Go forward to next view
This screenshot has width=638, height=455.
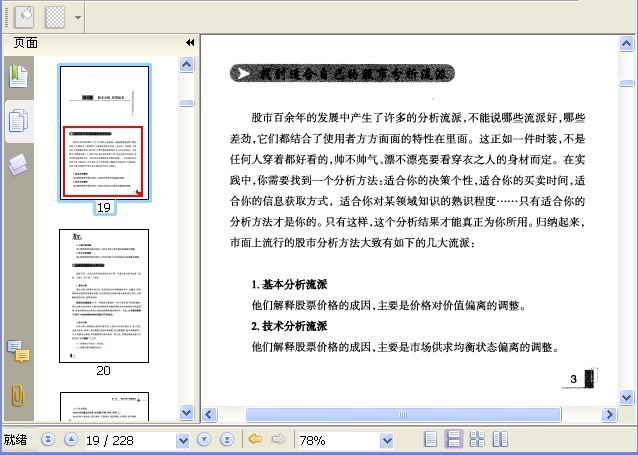[279, 439]
